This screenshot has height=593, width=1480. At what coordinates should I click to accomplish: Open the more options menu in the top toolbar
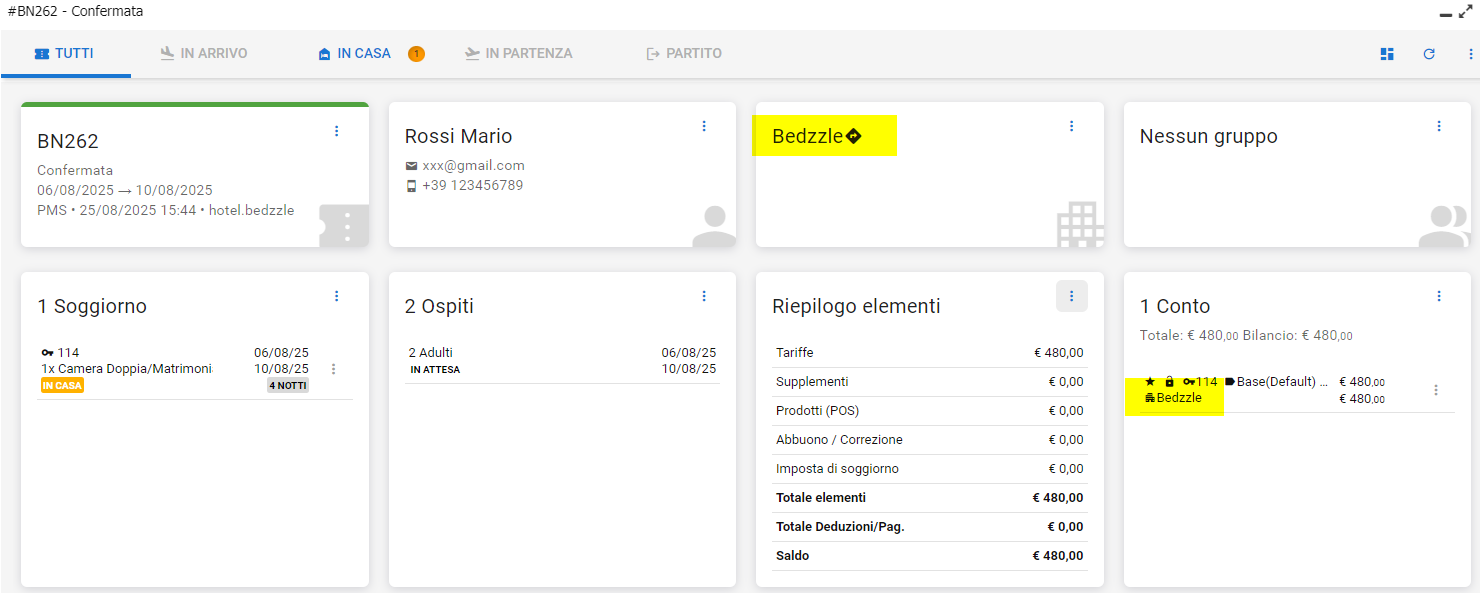point(1470,54)
